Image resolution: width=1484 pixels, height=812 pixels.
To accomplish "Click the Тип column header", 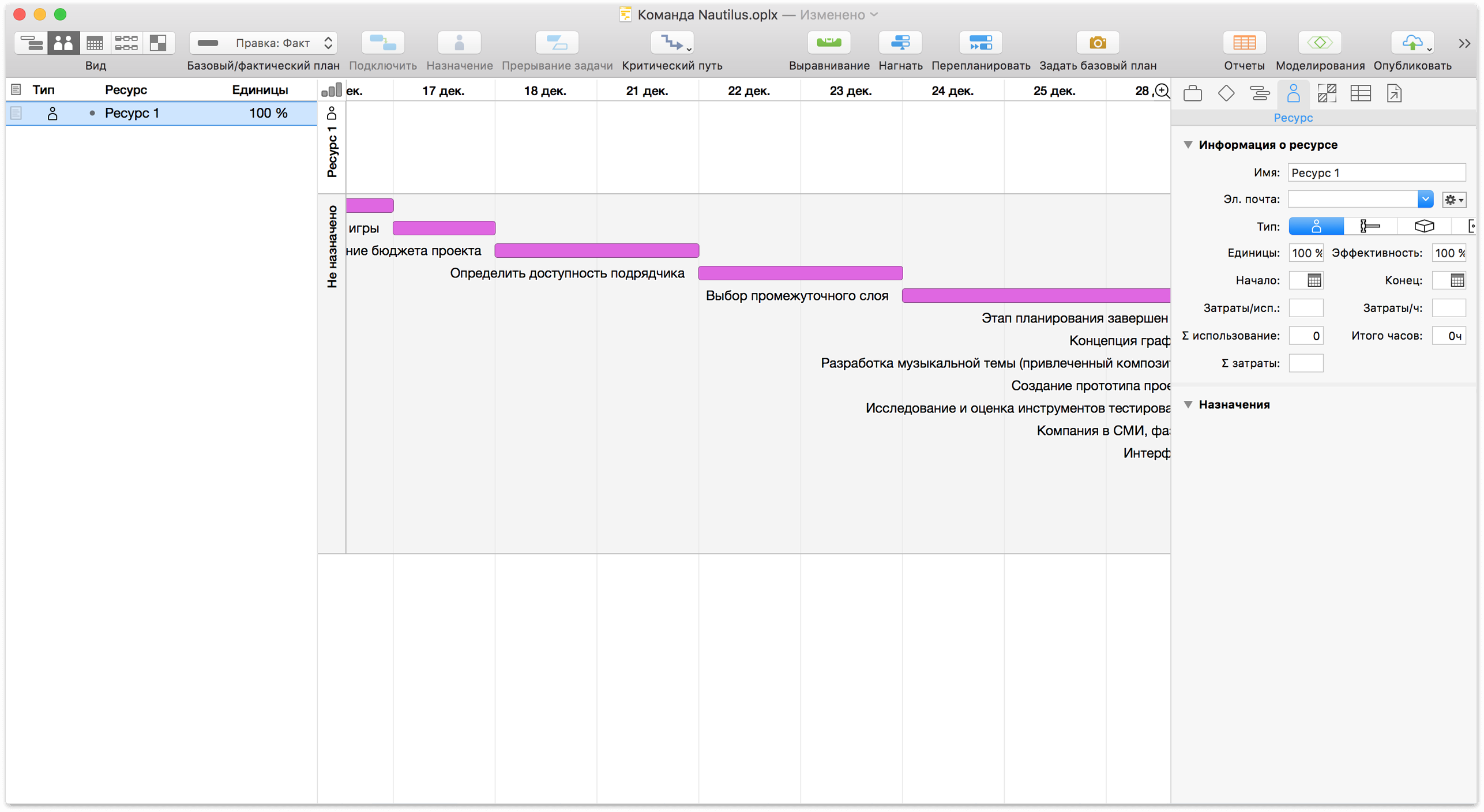I will click(43, 89).
